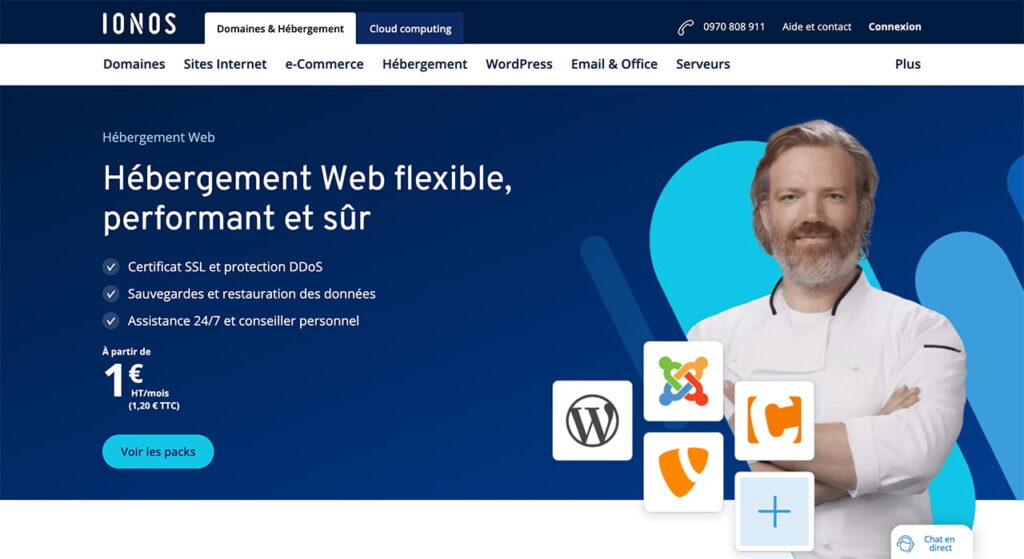
Task: Switch to Domaines & Hébergement tab
Action: pos(280,29)
